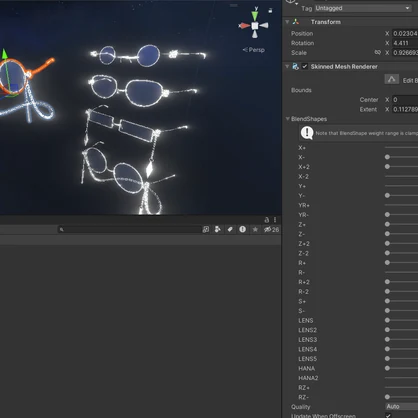Click the HANA2 blendshape label

(x=308, y=378)
